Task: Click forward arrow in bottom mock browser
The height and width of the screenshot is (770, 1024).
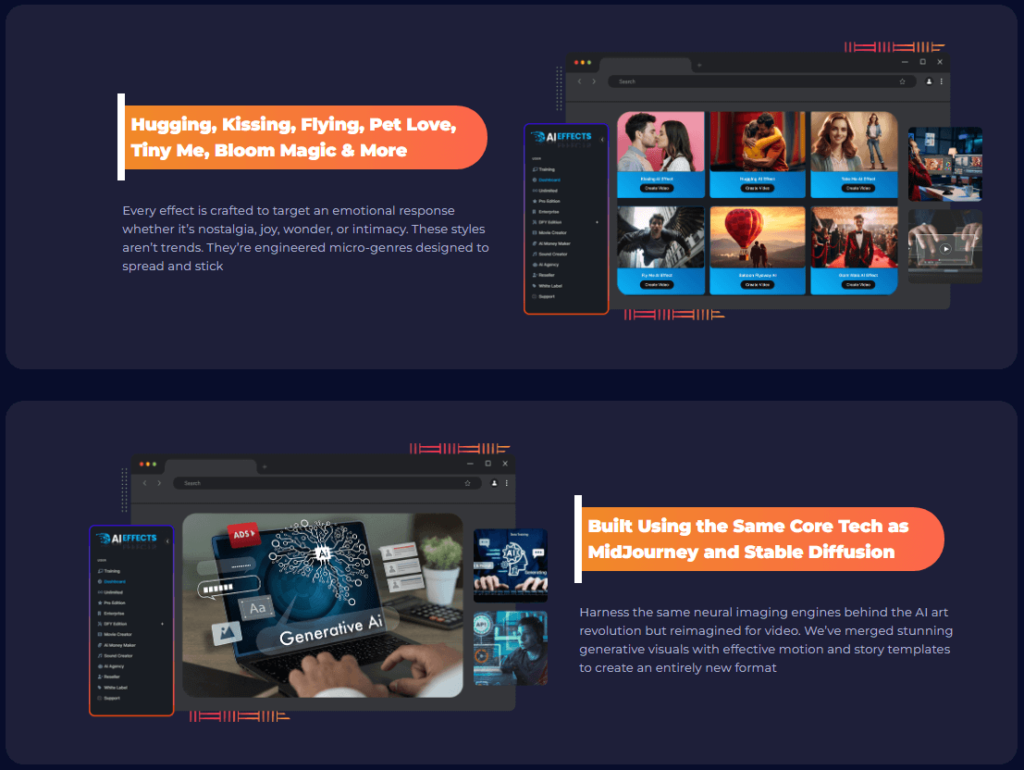Action: (159, 483)
